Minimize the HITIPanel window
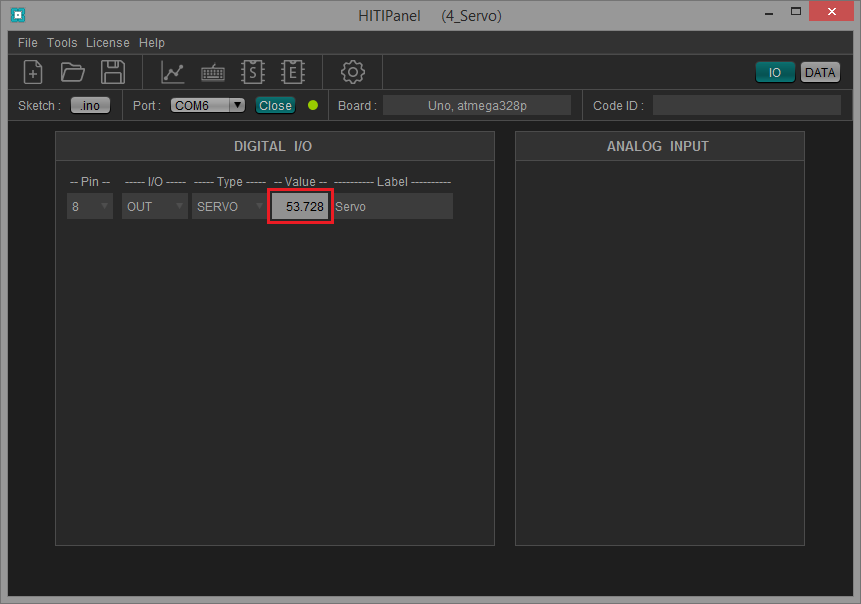This screenshot has height=604, width=861. 769,12
